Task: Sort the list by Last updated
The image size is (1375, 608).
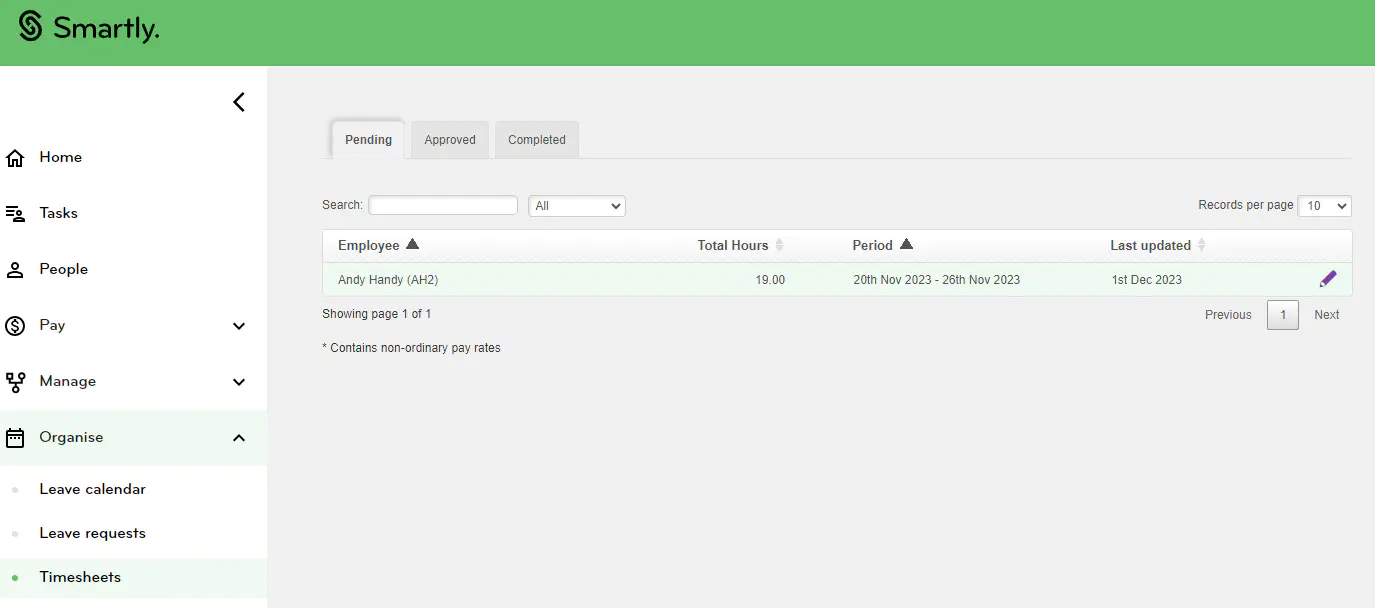Action: [1150, 245]
